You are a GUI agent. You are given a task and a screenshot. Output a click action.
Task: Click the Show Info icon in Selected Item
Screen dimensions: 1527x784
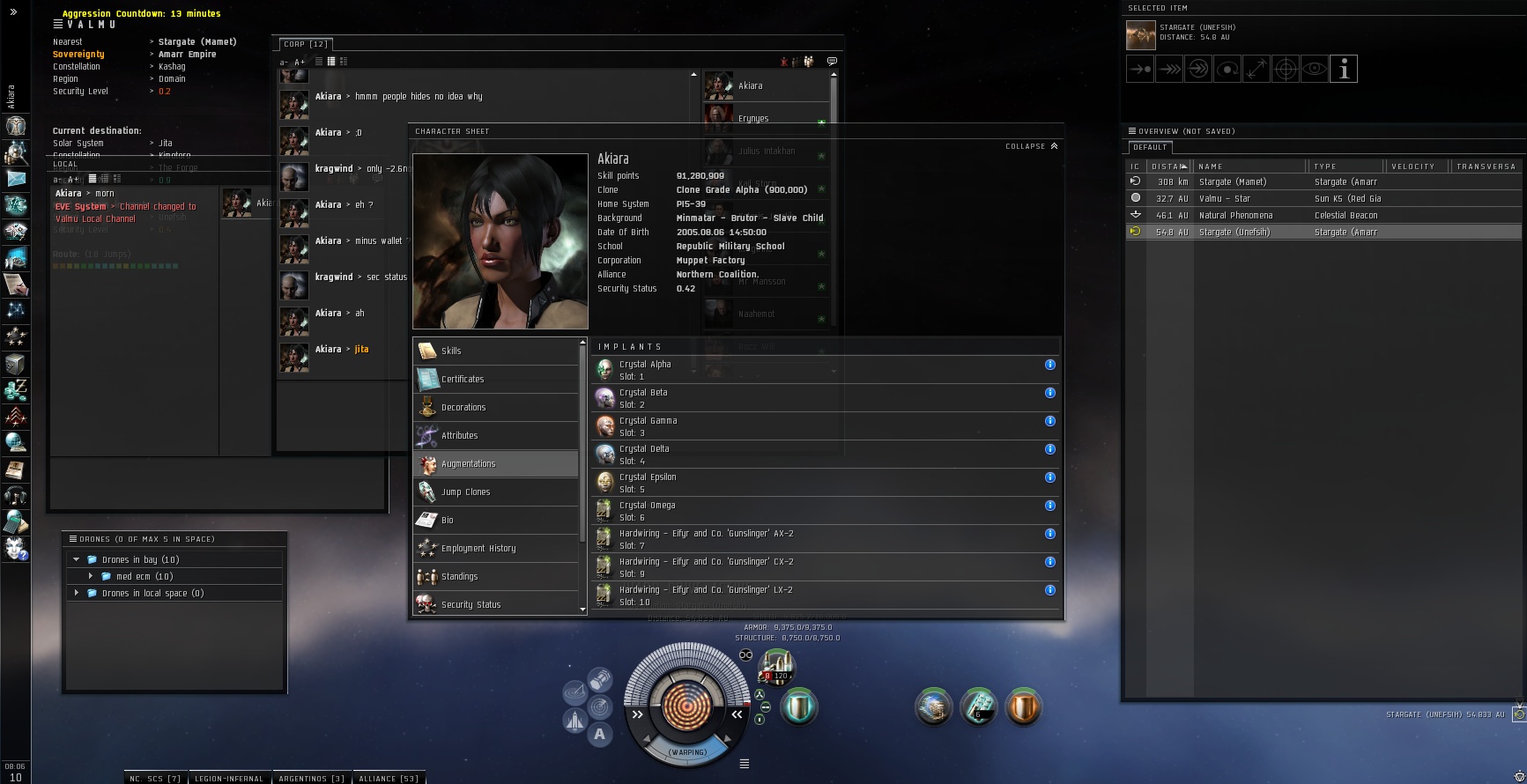coord(1344,69)
